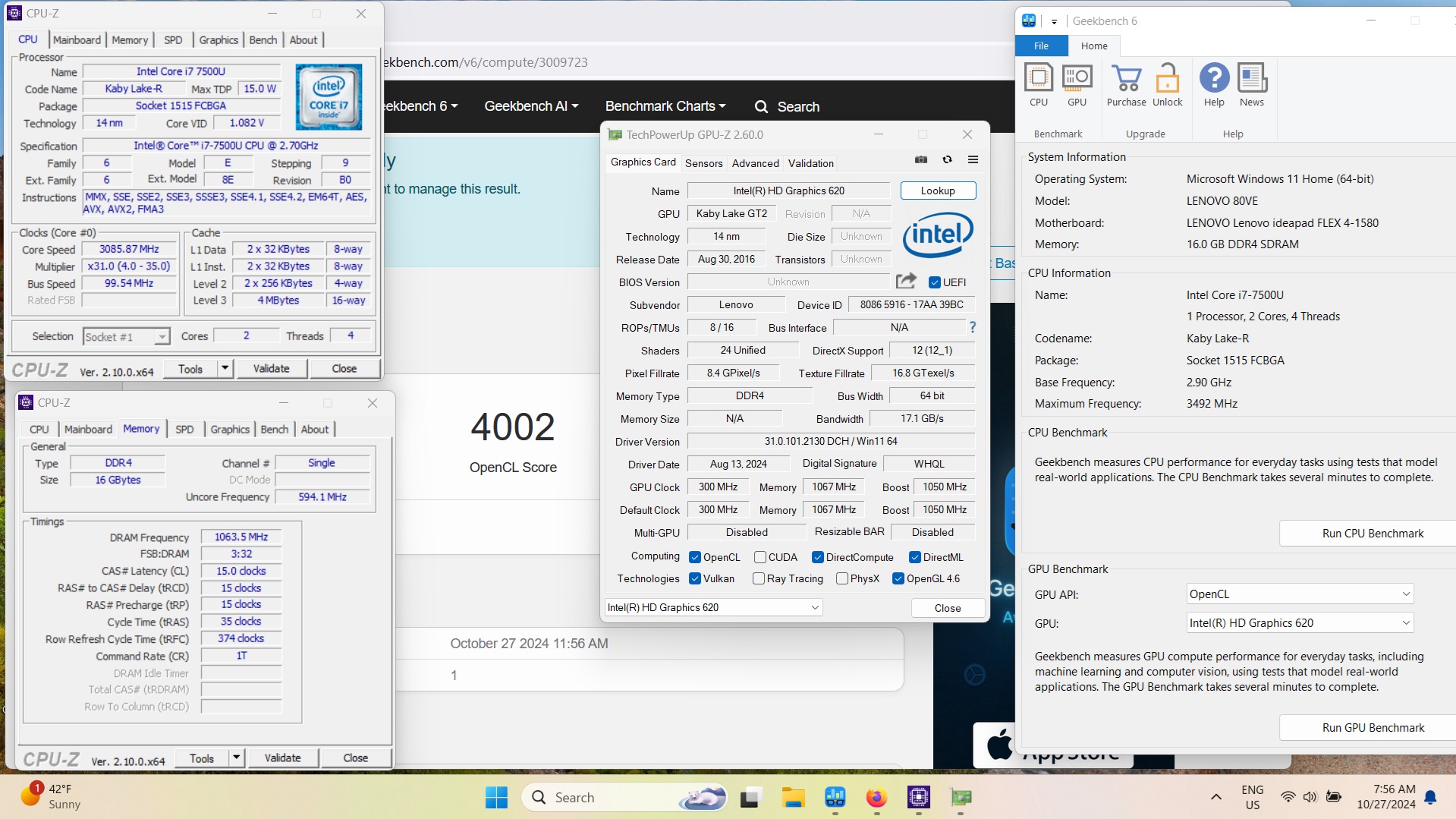
Task: Switch to CPU-Z app on taskbar
Action: click(918, 797)
